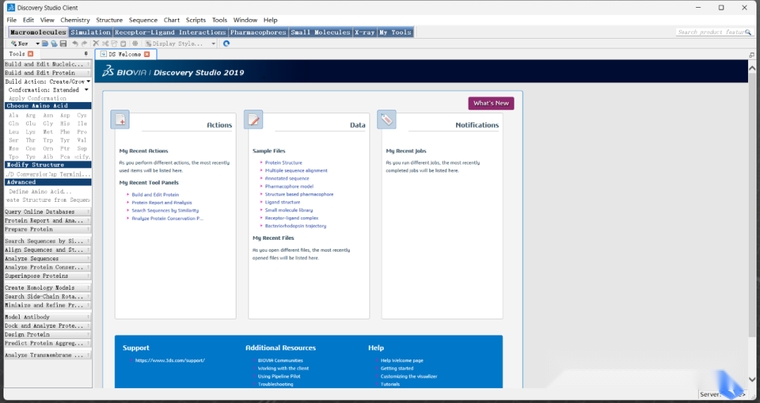The height and width of the screenshot is (403, 760).
Task: Close the Tools panel with red X
Action: (x=31, y=54)
